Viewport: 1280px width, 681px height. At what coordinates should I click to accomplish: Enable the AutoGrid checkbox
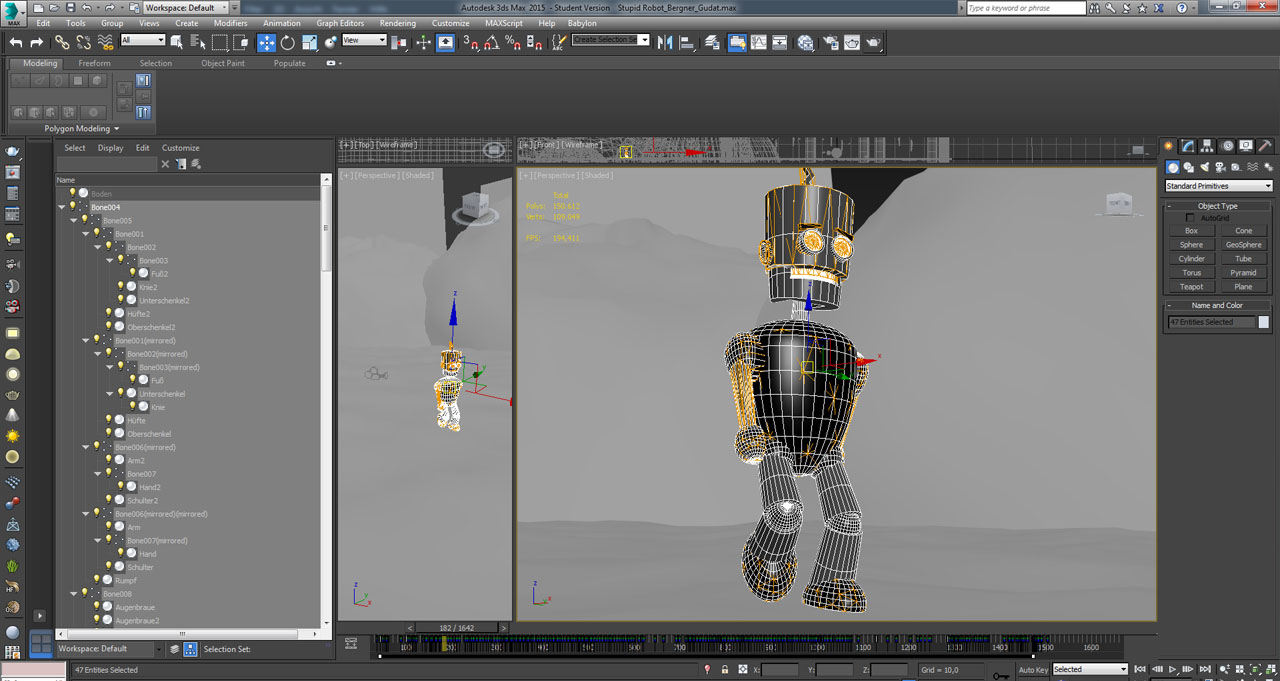[1190, 218]
